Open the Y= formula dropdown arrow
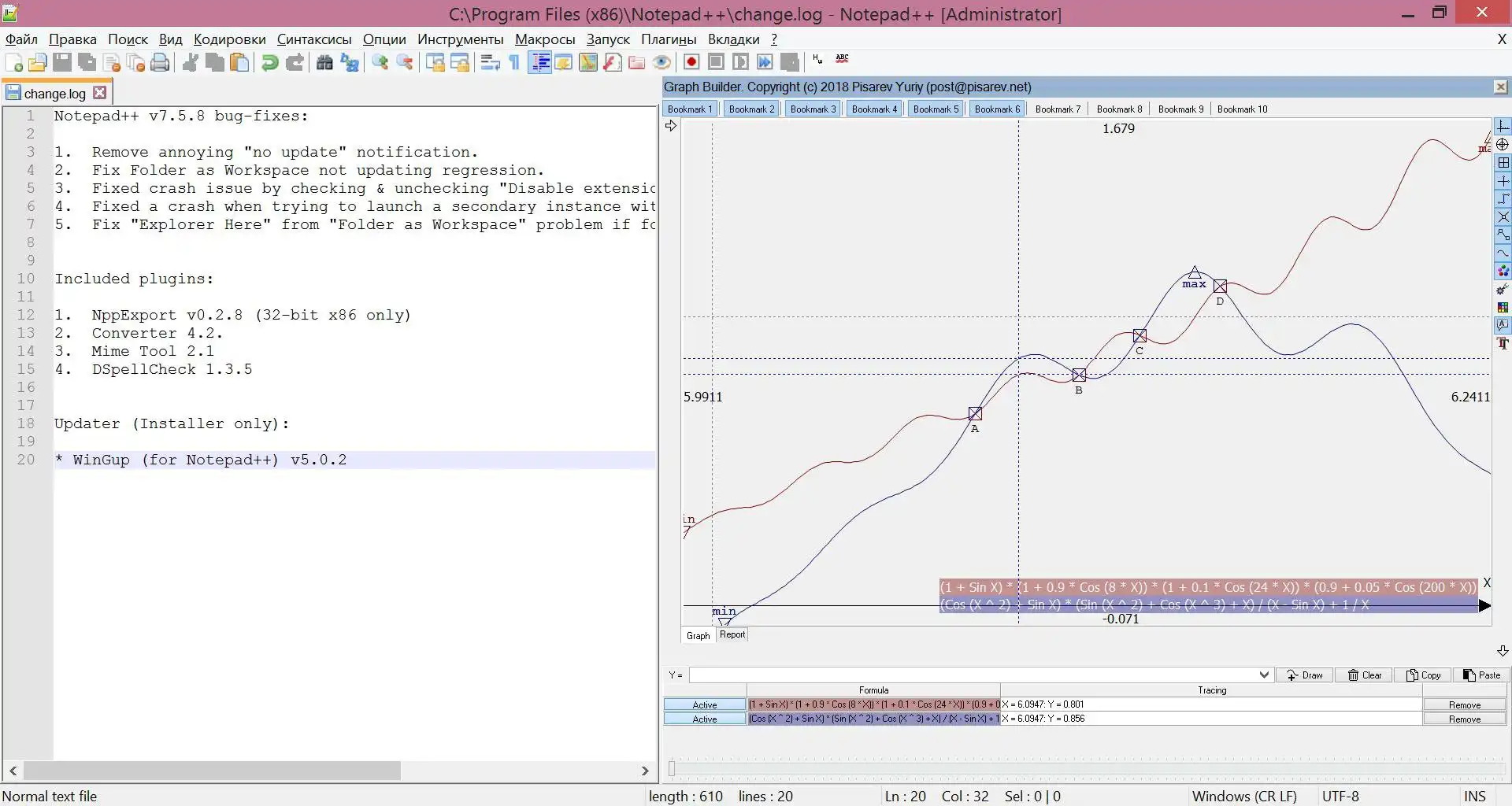1512x806 pixels. (x=1264, y=675)
